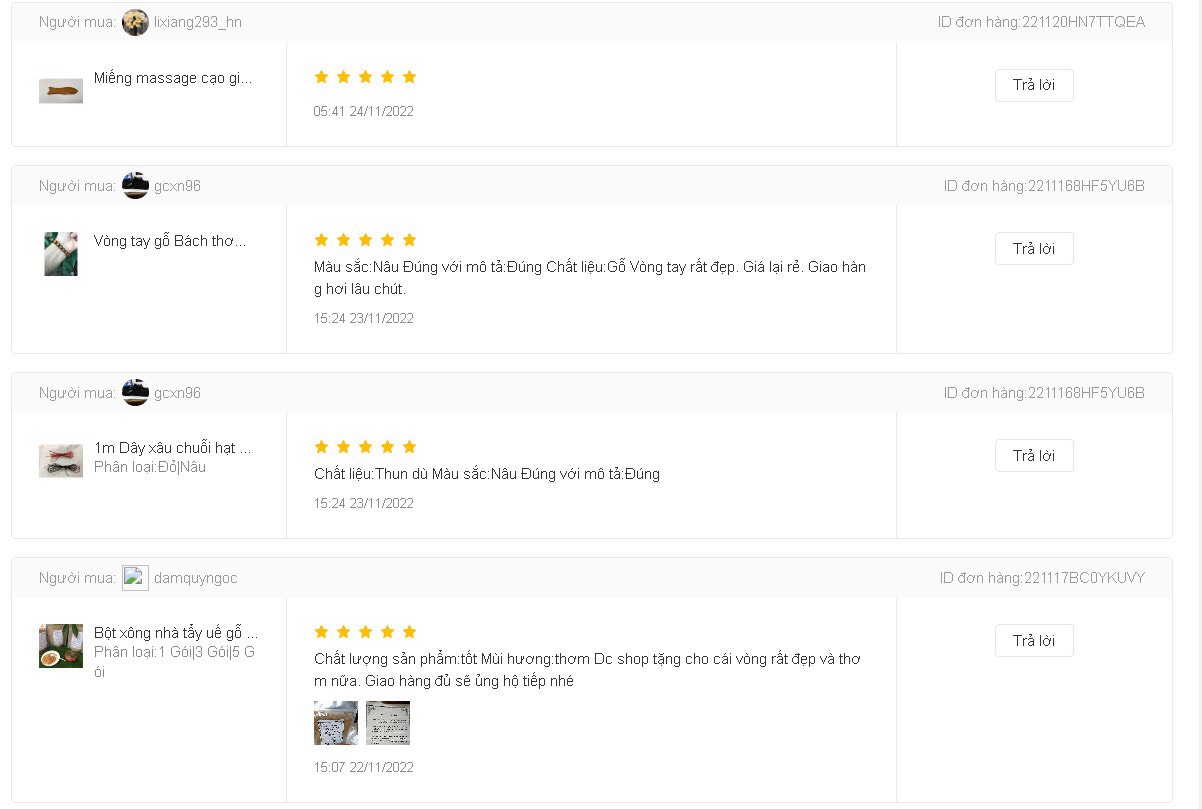
Task: Open massage scraper product thumbnail
Action: click(61, 91)
